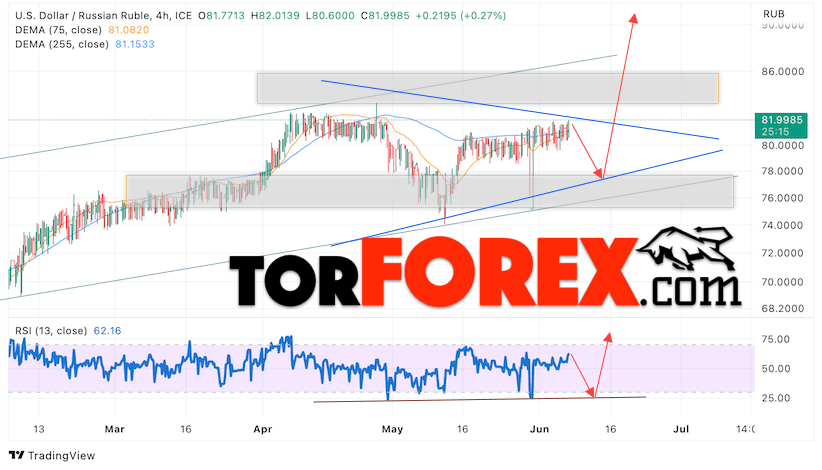Viewport: 822px width, 470px height.
Task: Click the DEMA (75, close) indicator label
Action: point(58,30)
